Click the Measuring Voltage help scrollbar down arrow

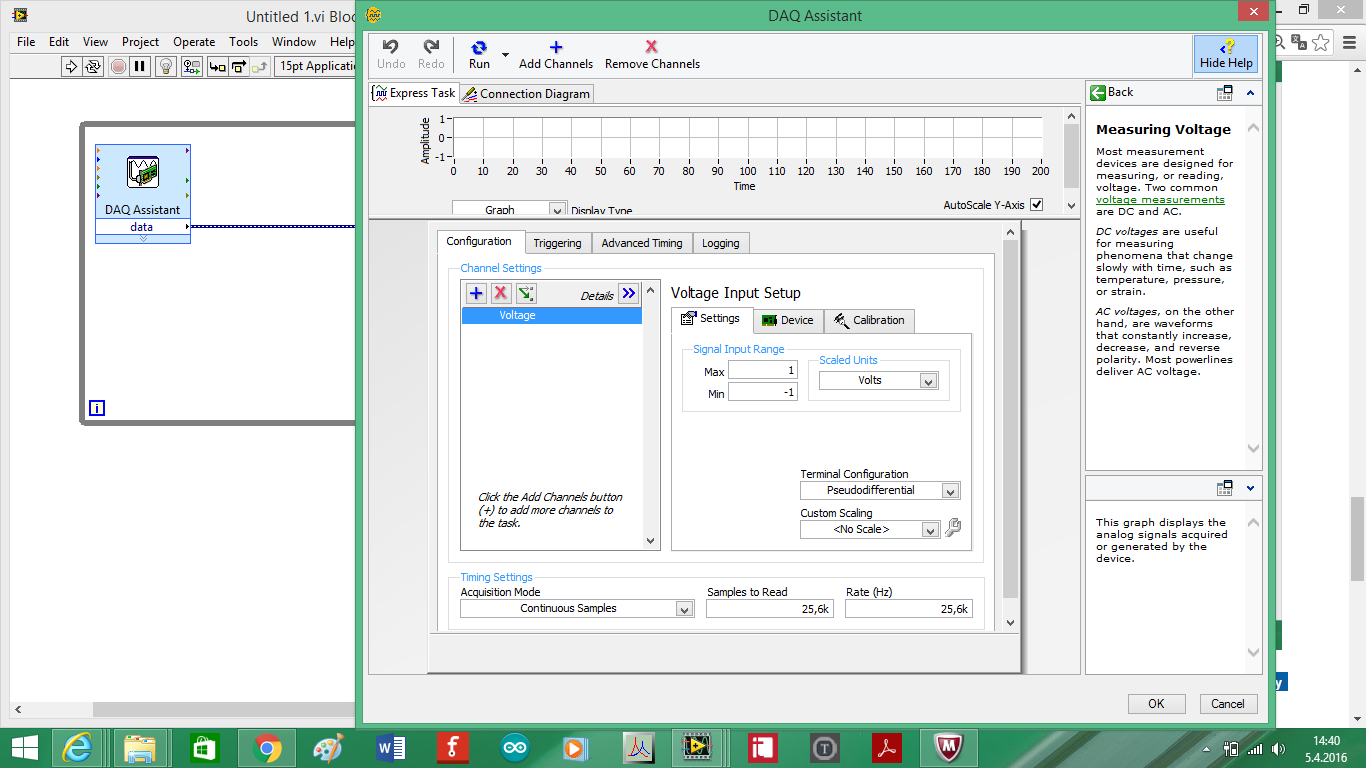1254,449
